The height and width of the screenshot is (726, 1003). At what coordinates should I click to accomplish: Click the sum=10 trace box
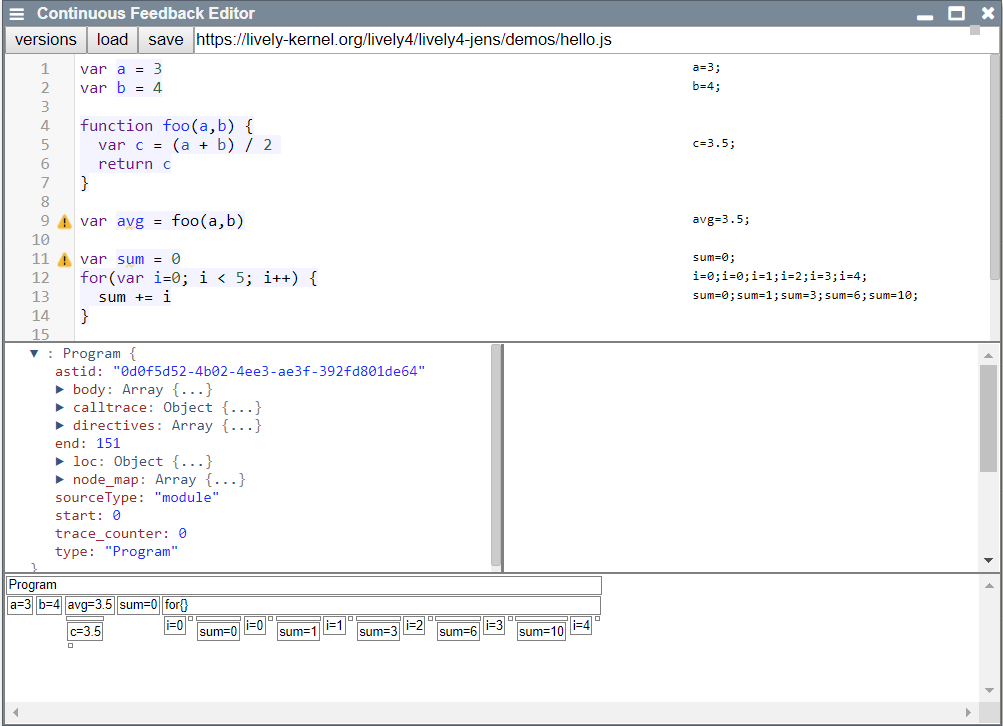541,632
